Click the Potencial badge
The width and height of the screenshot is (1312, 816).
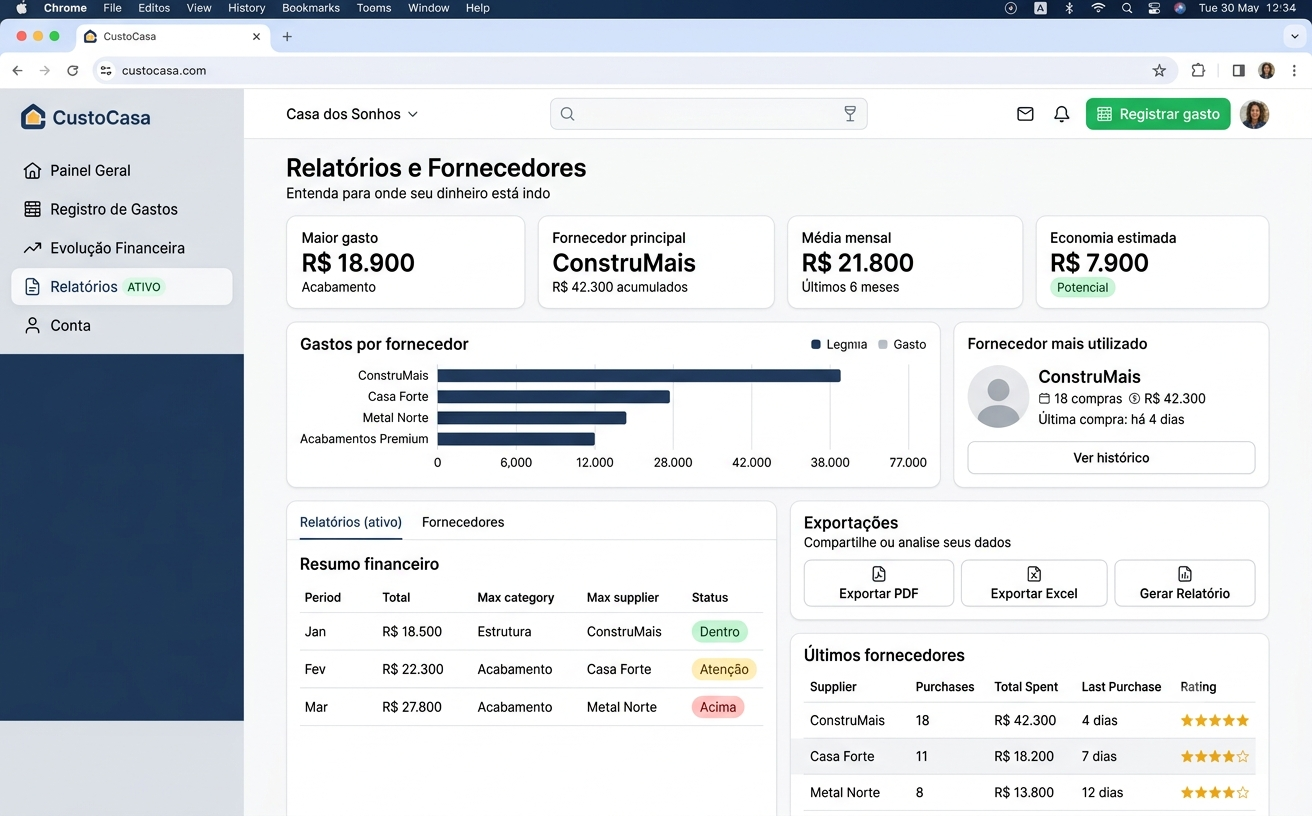(1083, 287)
